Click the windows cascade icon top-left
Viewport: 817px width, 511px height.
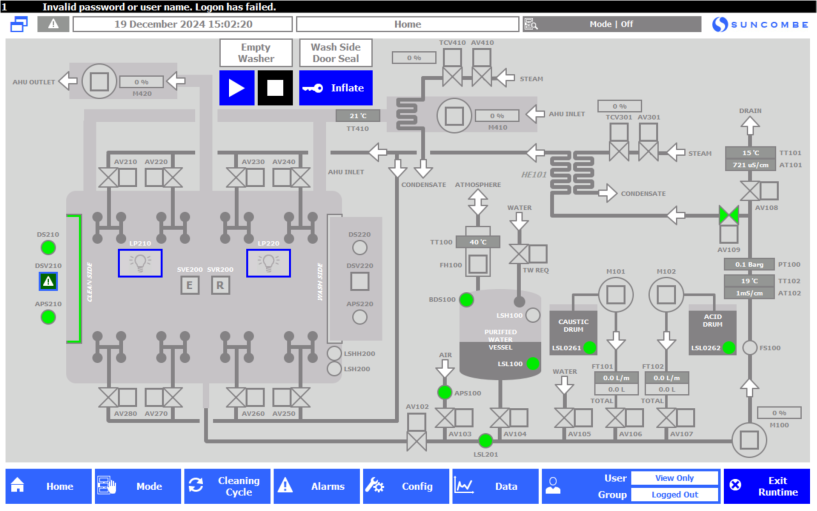pos(19,24)
